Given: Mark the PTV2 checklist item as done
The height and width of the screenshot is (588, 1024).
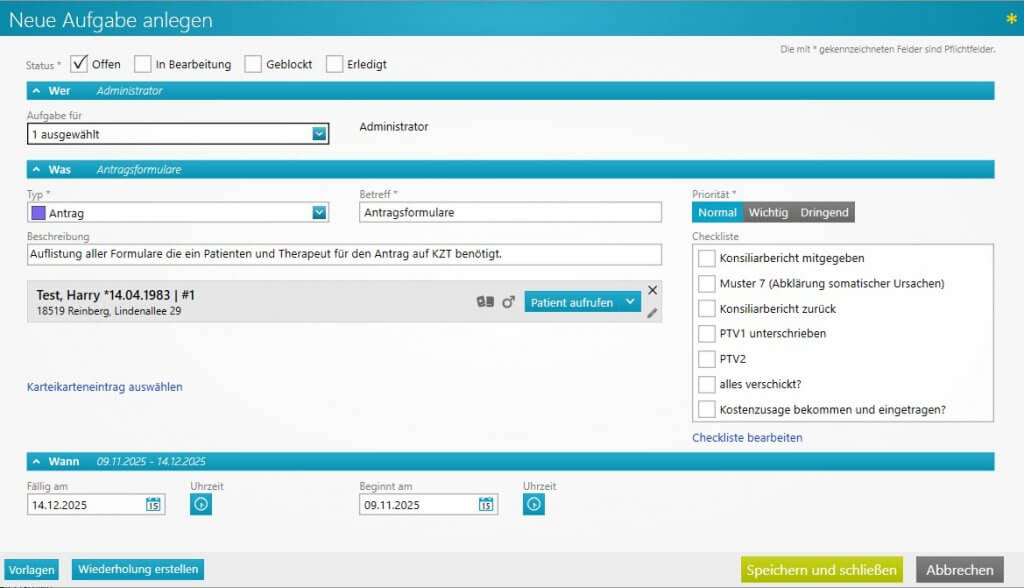Looking at the screenshot, I should [x=707, y=359].
